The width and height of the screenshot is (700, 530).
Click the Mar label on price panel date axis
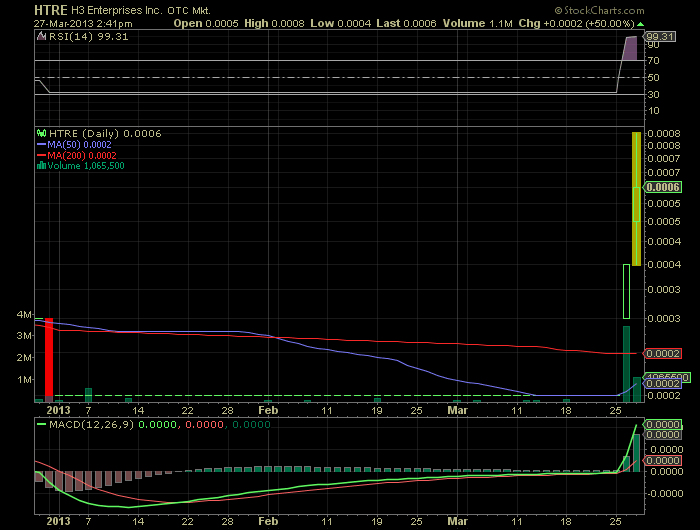(x=458, y=410)
